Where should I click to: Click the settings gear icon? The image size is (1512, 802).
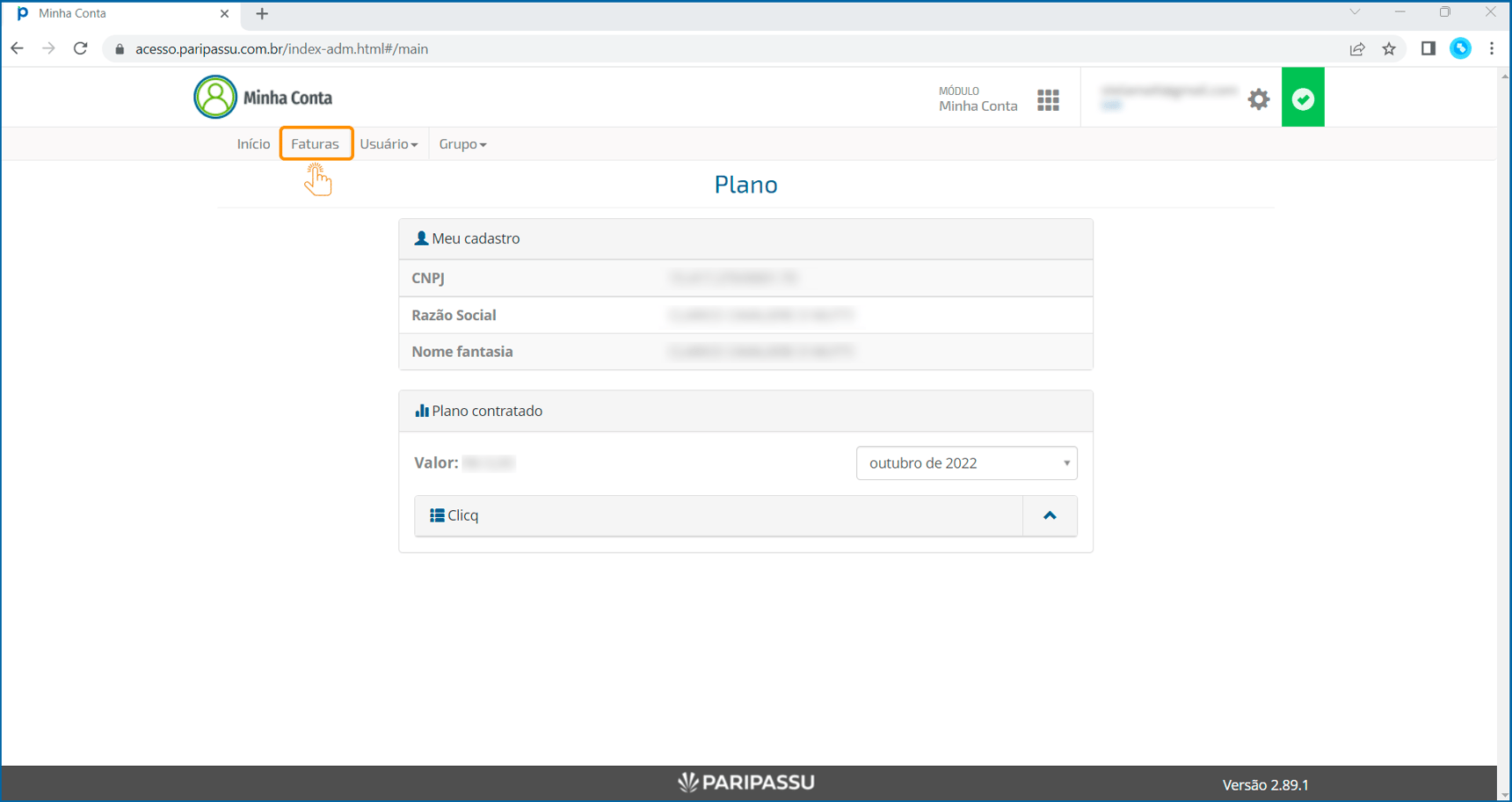point(1258,99)
